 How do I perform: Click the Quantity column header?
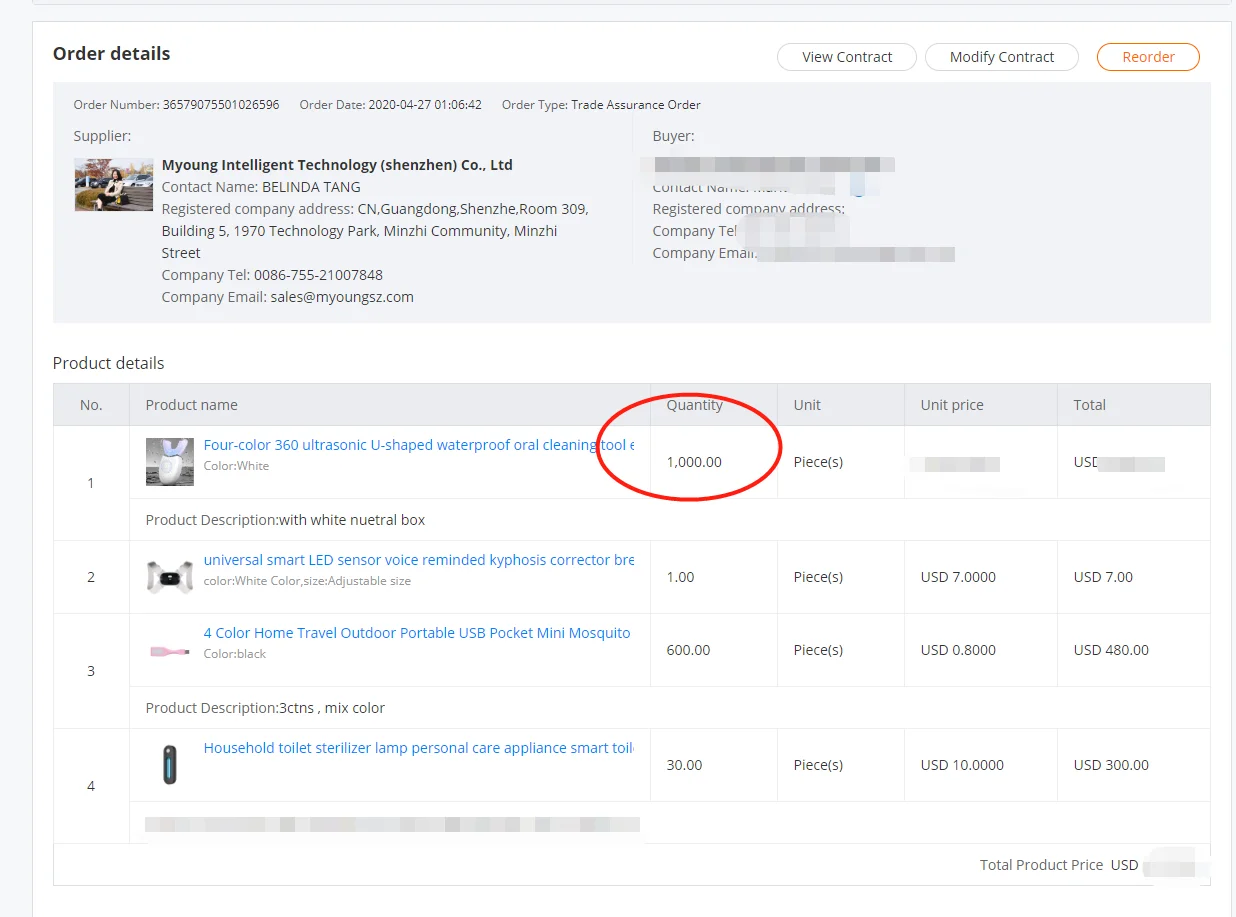click(694, 405)
